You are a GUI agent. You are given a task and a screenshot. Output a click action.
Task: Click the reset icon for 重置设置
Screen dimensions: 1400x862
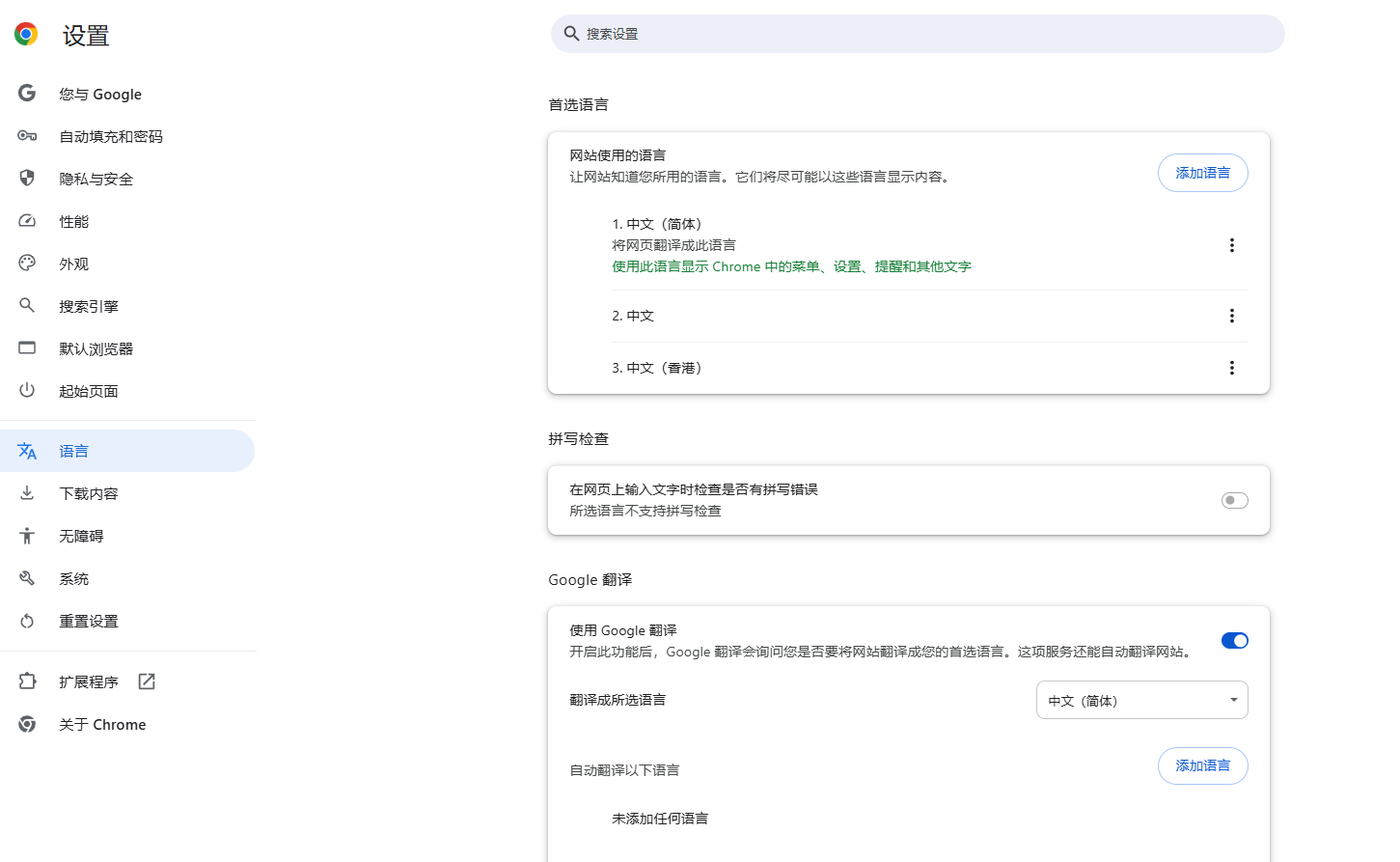(27, 621)
